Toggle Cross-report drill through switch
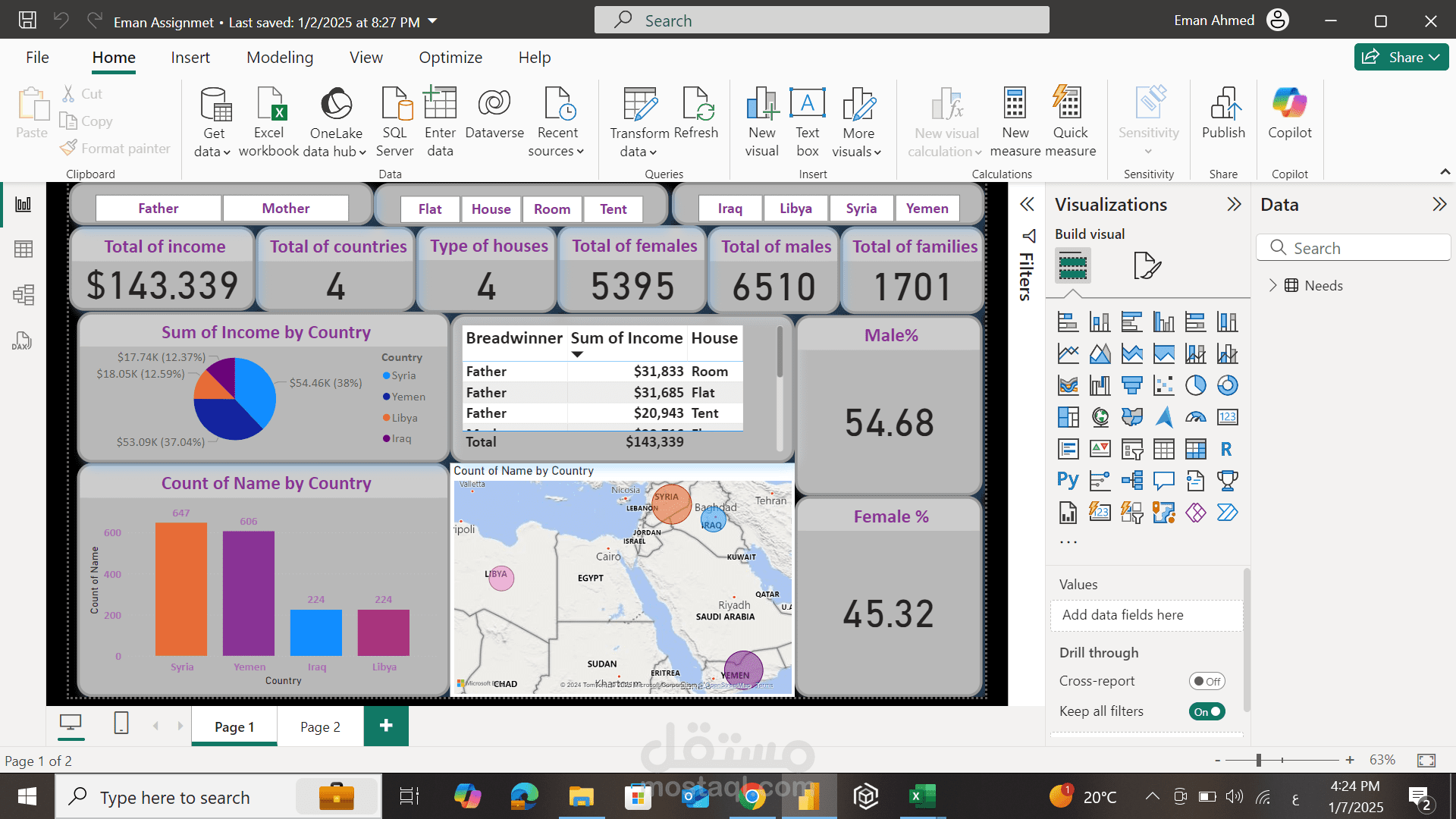1456x819 pixels. pos(1207,681)
